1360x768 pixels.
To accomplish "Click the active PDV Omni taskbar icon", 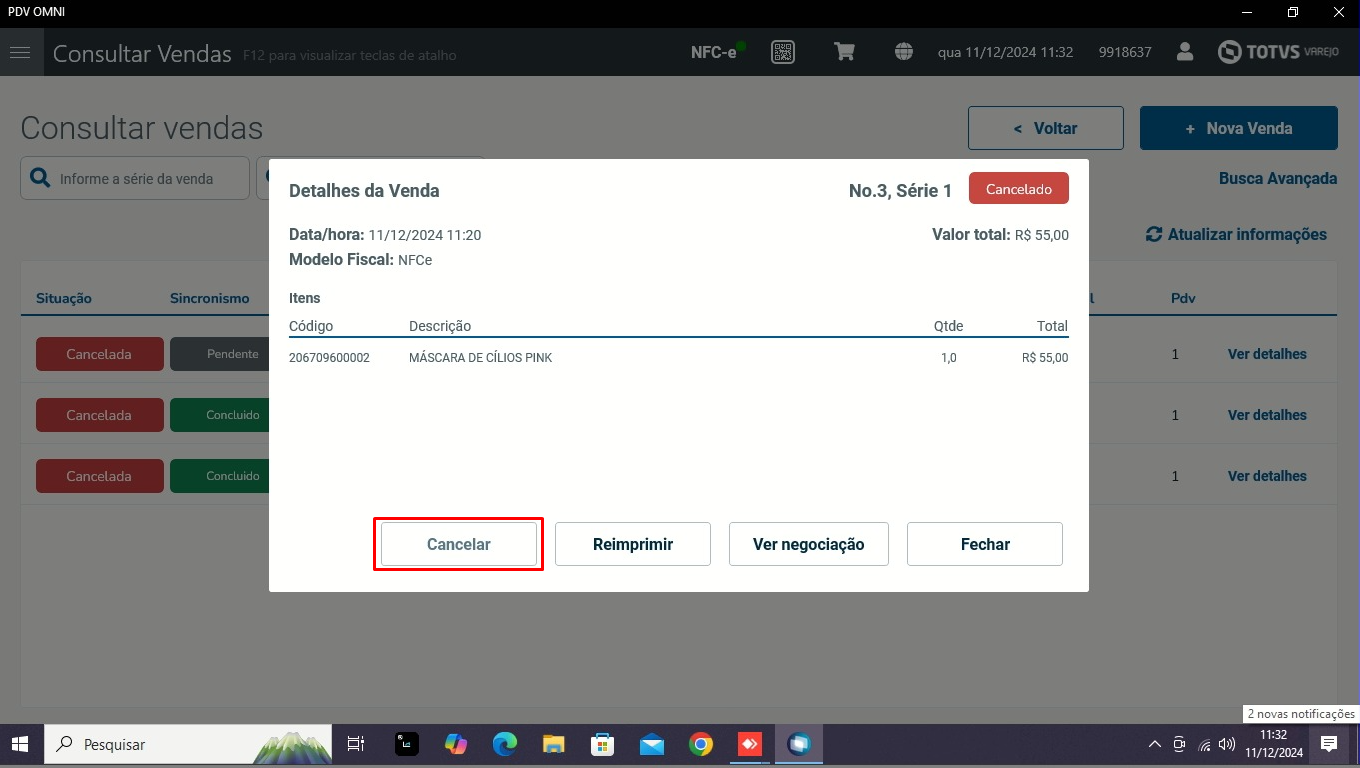I will click(x=799, y=744).
